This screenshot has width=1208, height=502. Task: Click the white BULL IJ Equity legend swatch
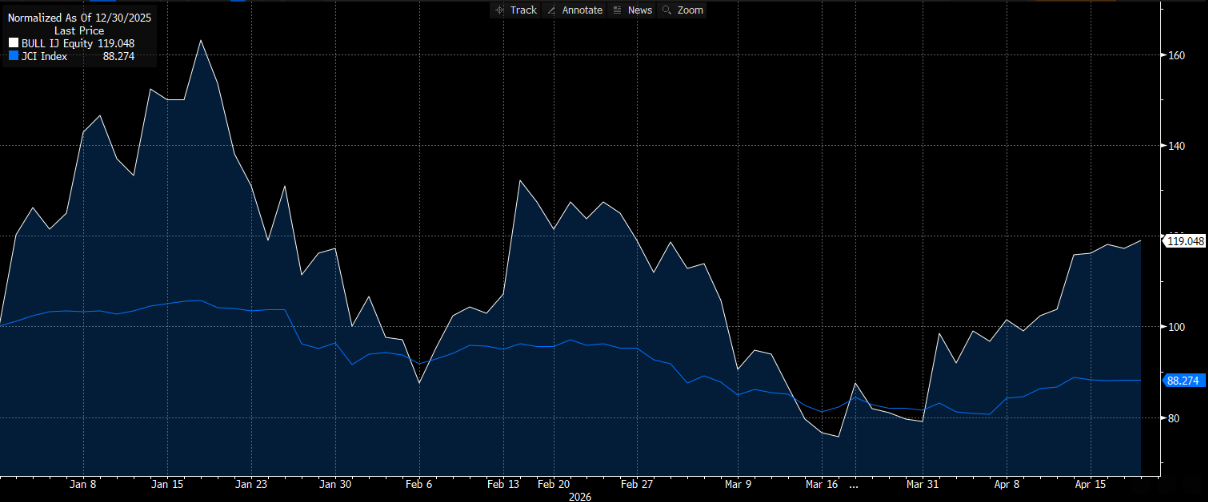(12, 44)
